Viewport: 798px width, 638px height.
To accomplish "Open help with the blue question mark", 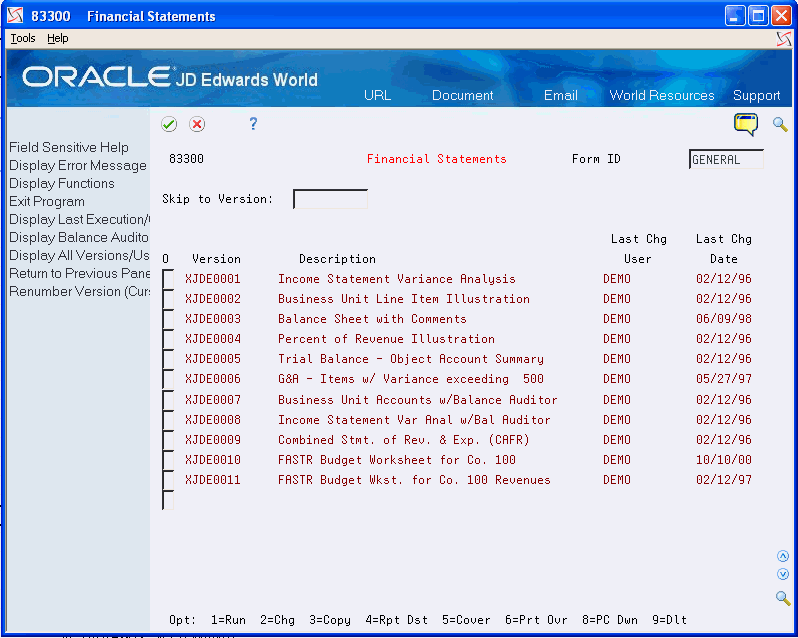I will pos(253,124).
